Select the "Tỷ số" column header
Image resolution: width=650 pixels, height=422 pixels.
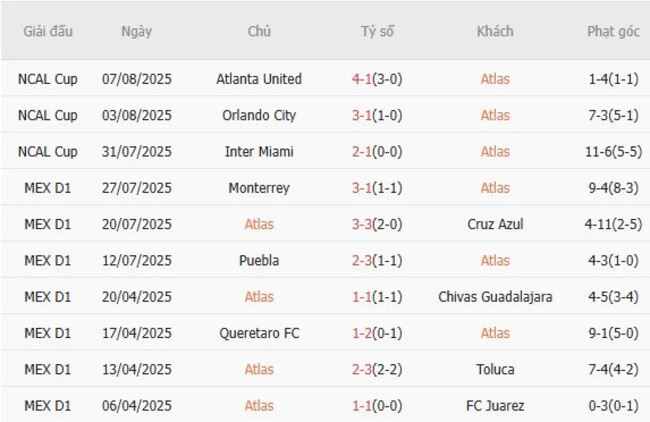pos(377,31)
